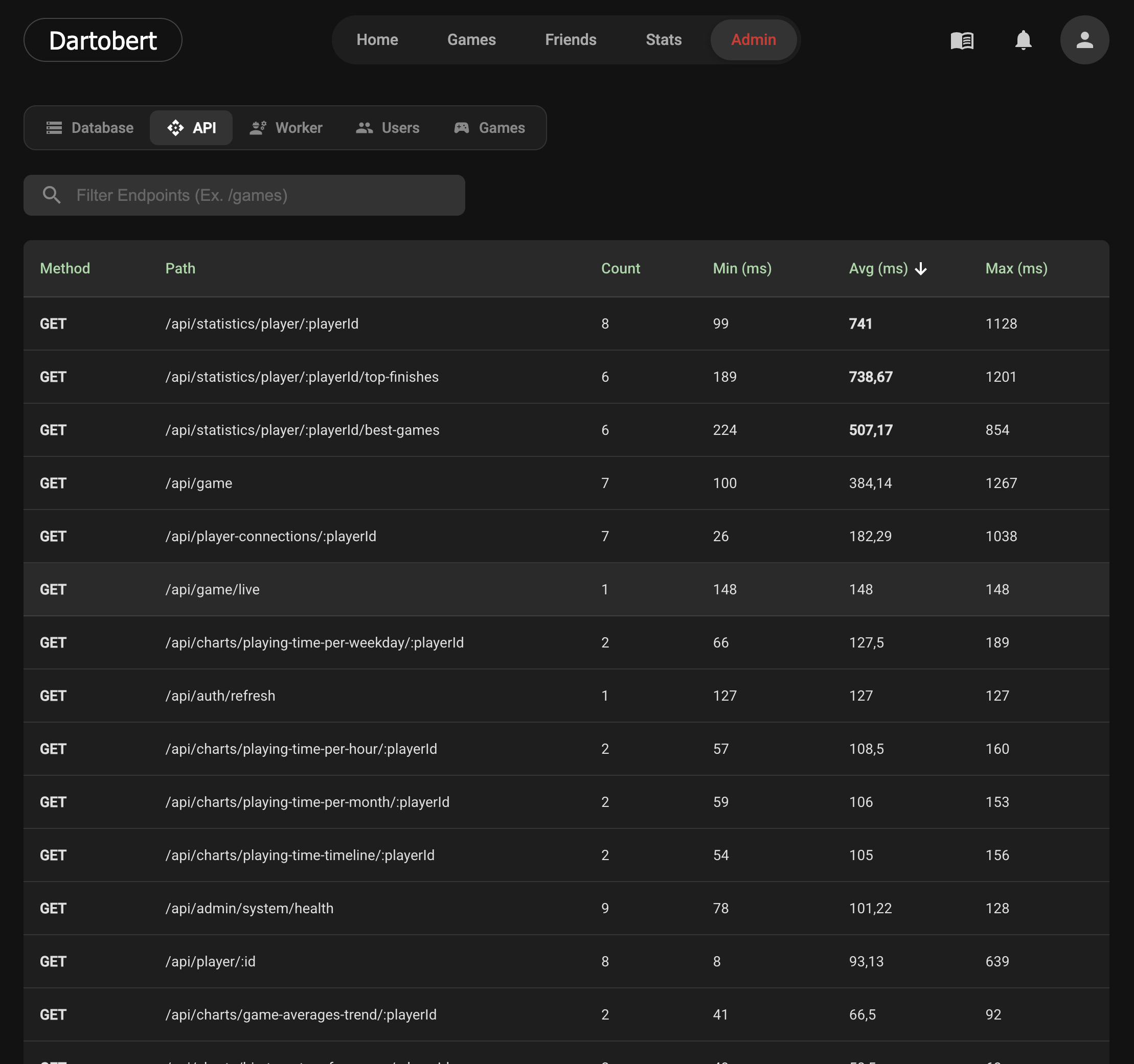The image size is (1134, 1064).
Task: View notifications with the bell icon
Action: (x=1024, y=40)
